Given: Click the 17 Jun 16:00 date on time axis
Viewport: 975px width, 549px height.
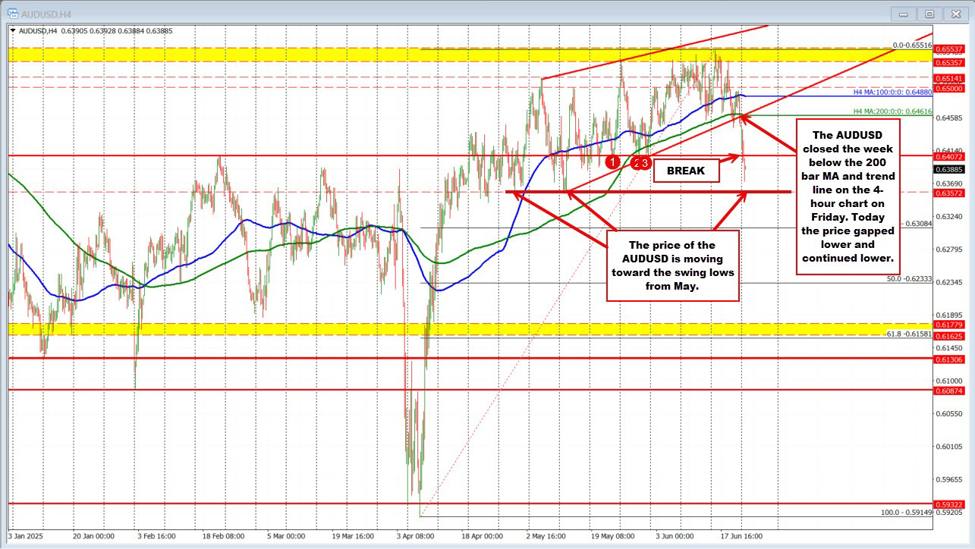Looking at the screenshot, I should (739, 536).
